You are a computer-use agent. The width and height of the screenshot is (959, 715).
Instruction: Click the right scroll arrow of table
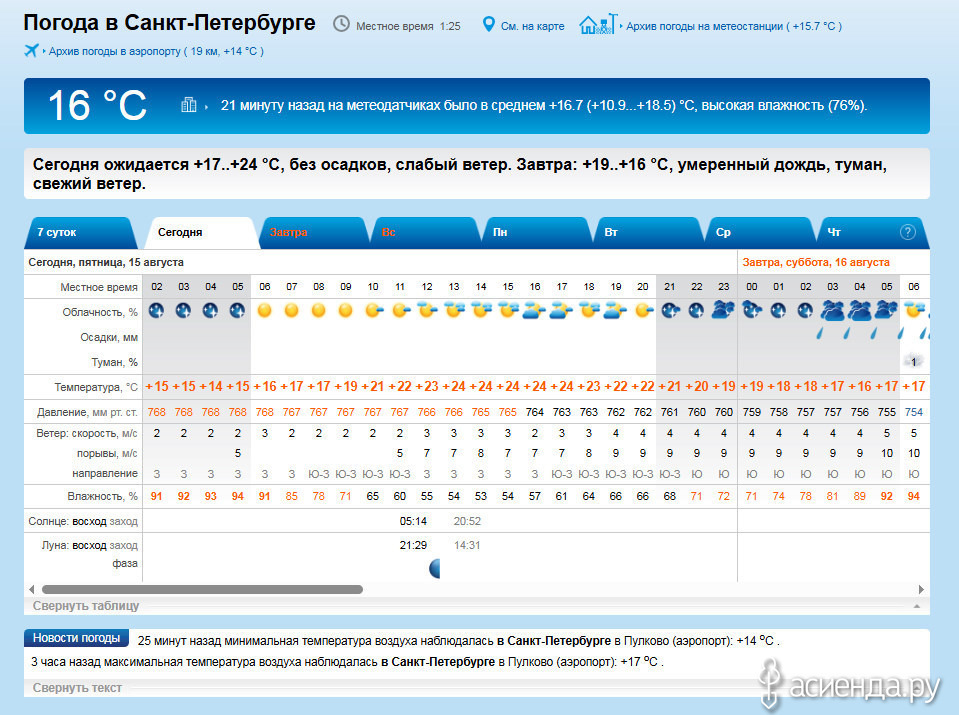click(x=921, y=590)
